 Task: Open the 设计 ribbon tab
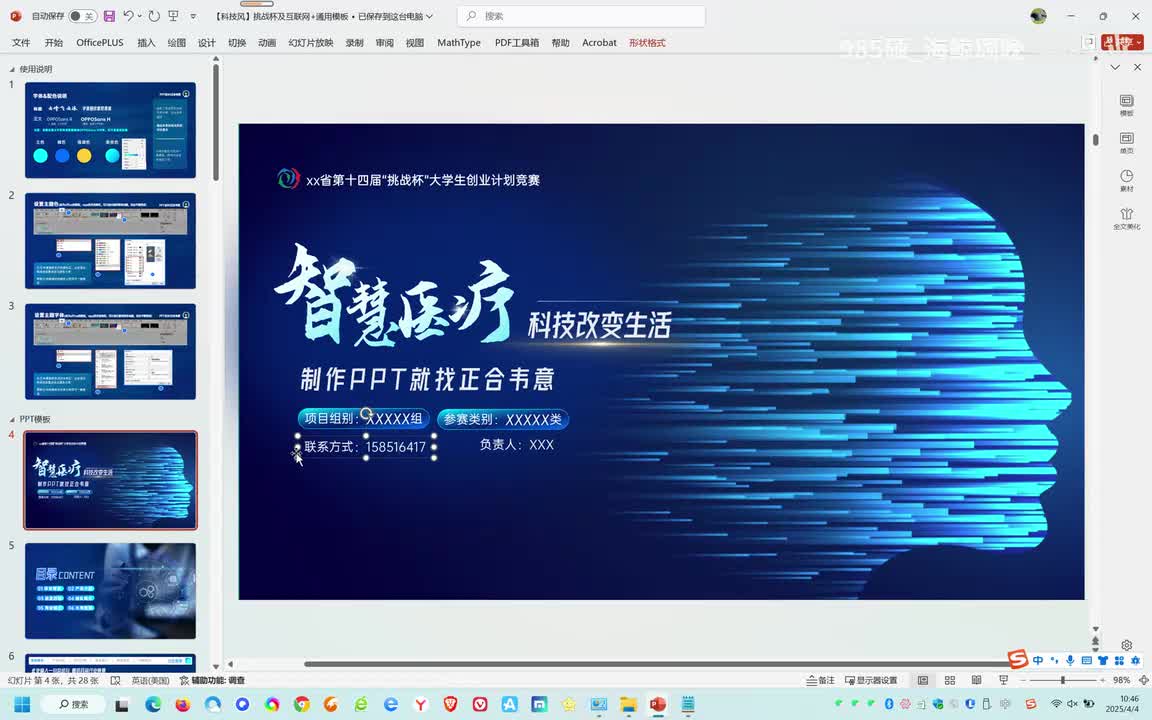click(x=206, y=43)
